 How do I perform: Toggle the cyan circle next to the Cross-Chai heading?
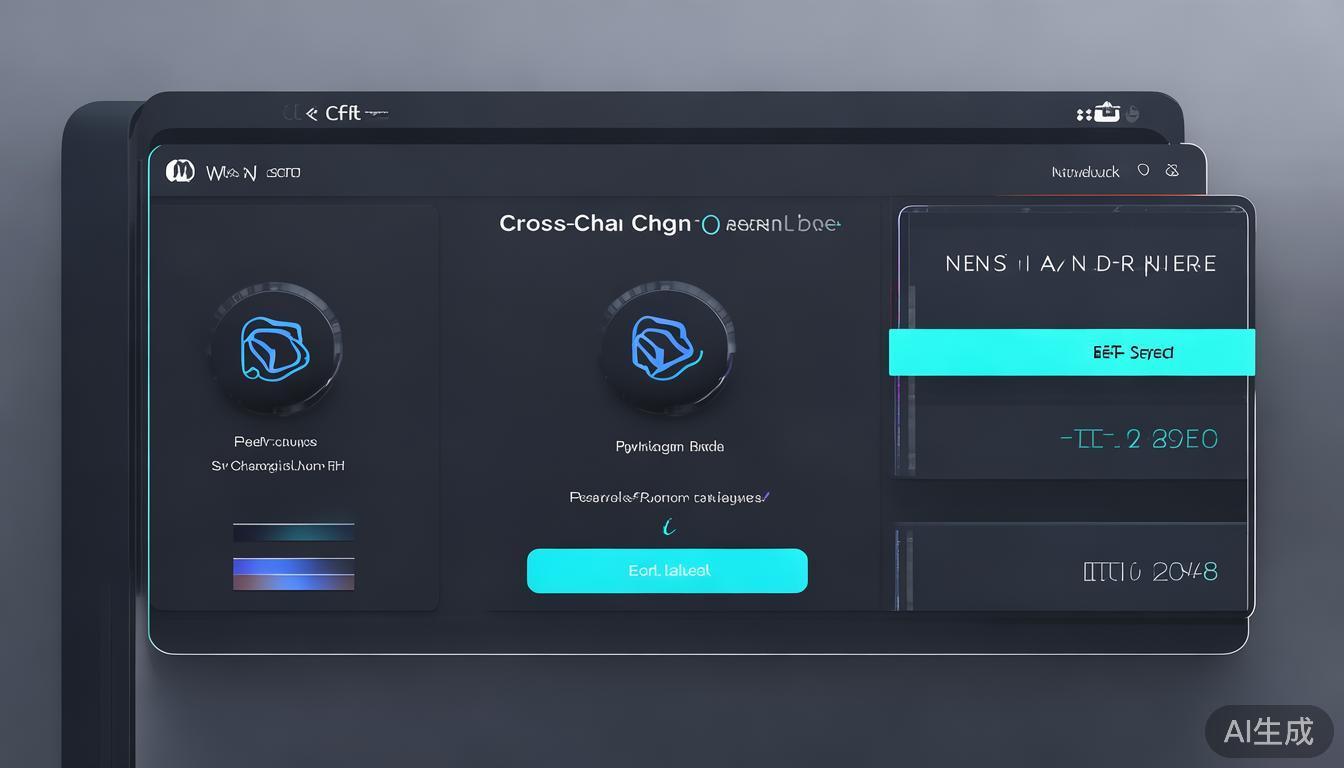pyautogui.click(x=710, y=225)
